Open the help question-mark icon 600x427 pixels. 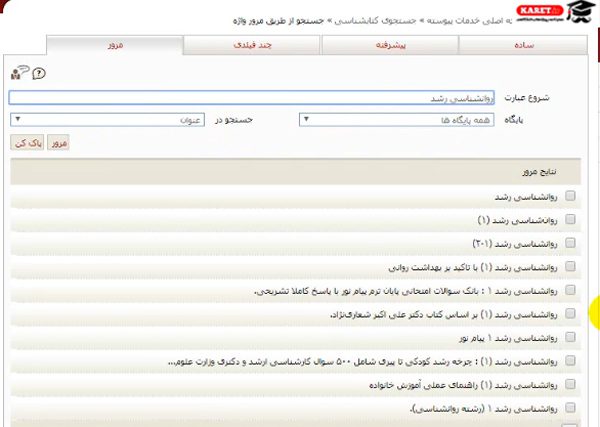pyautogui.click(x=39, y=73)
